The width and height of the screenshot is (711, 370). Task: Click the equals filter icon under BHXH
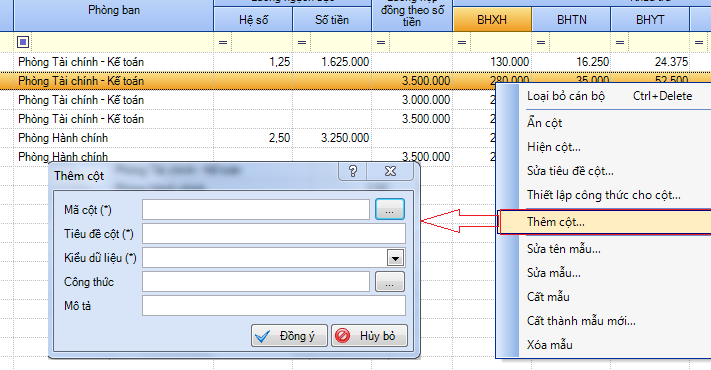tap(462, 42)
